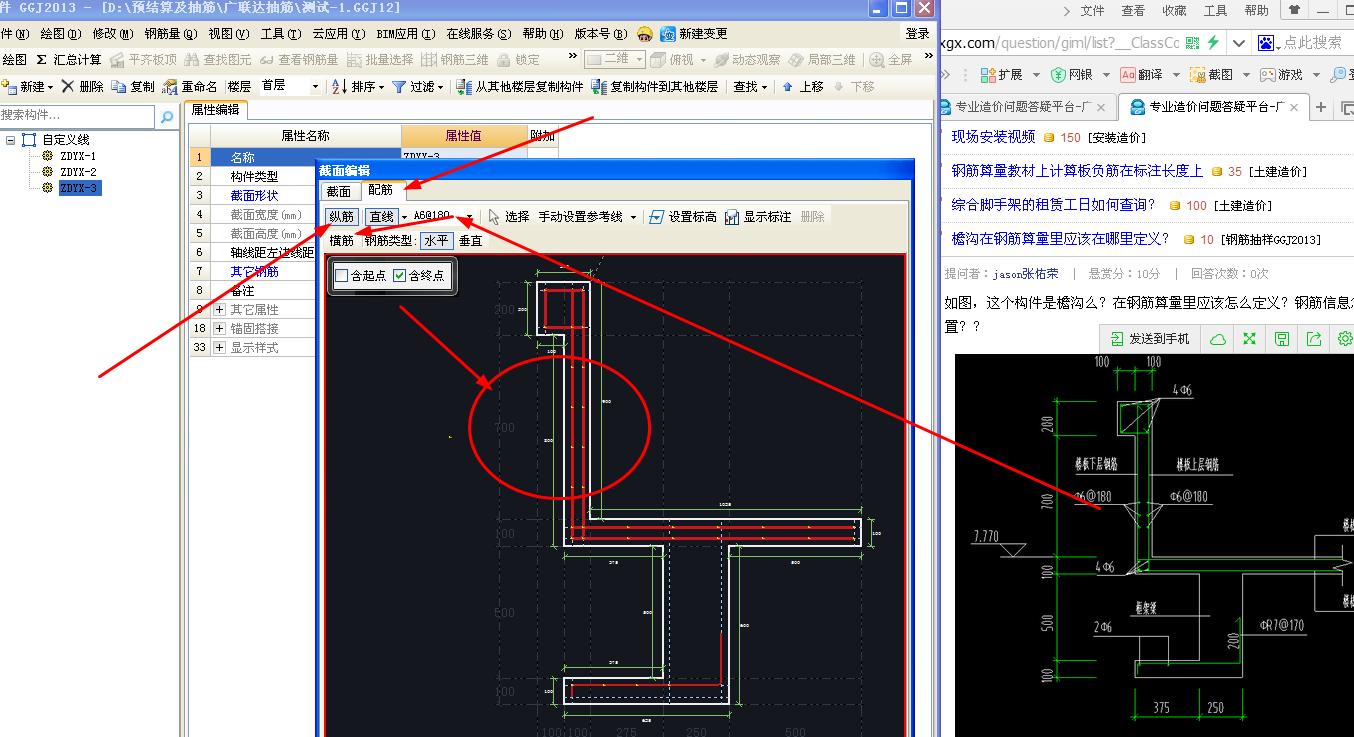This screenshot has width=1354, height=737.
Task: Open the 现场安装视频 question link
Action: point(993,137)
